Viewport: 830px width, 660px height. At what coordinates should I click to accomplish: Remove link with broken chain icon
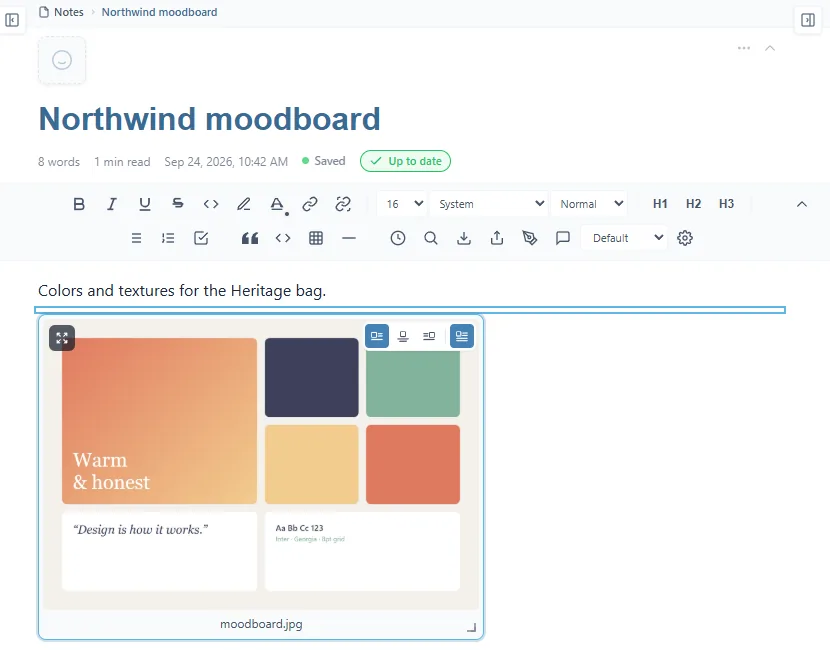point(343,204)
